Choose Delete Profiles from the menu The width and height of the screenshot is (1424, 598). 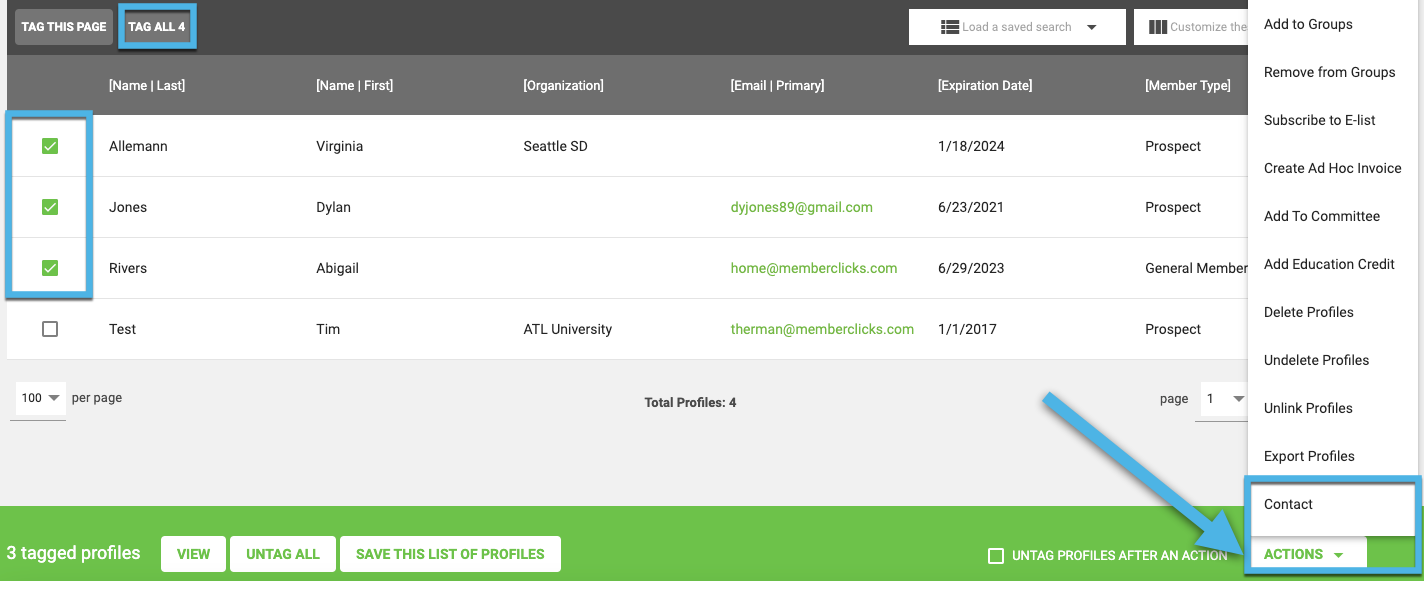click(1308, 312)
